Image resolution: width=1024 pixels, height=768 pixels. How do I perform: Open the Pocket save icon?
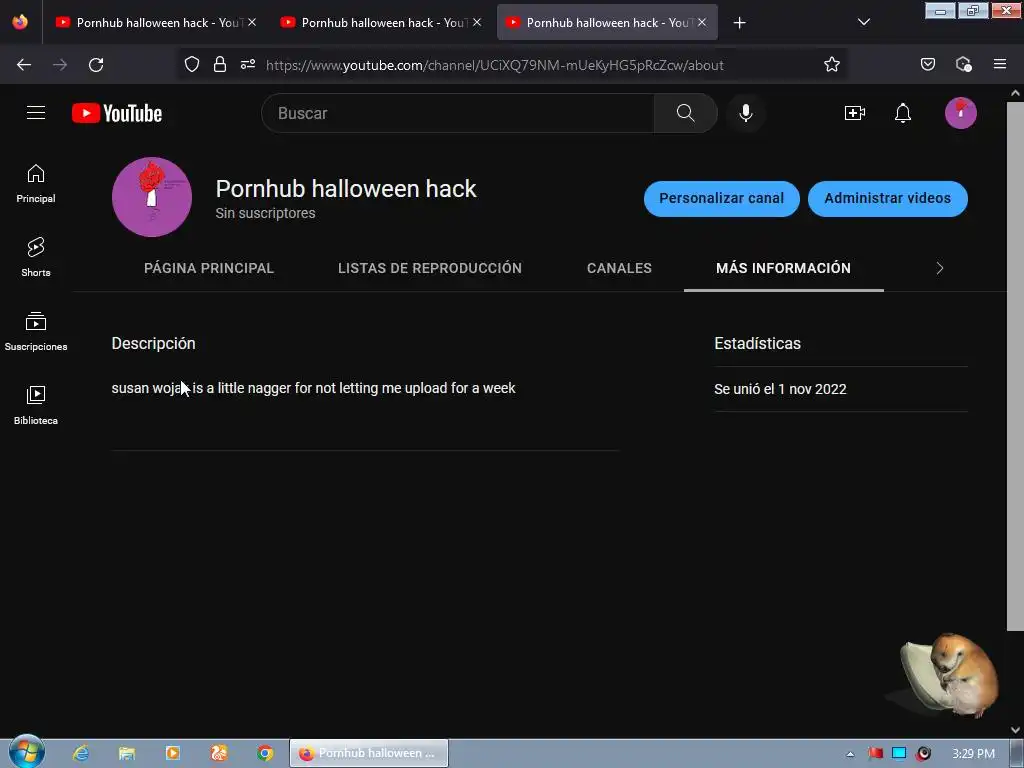pos(927,65)
